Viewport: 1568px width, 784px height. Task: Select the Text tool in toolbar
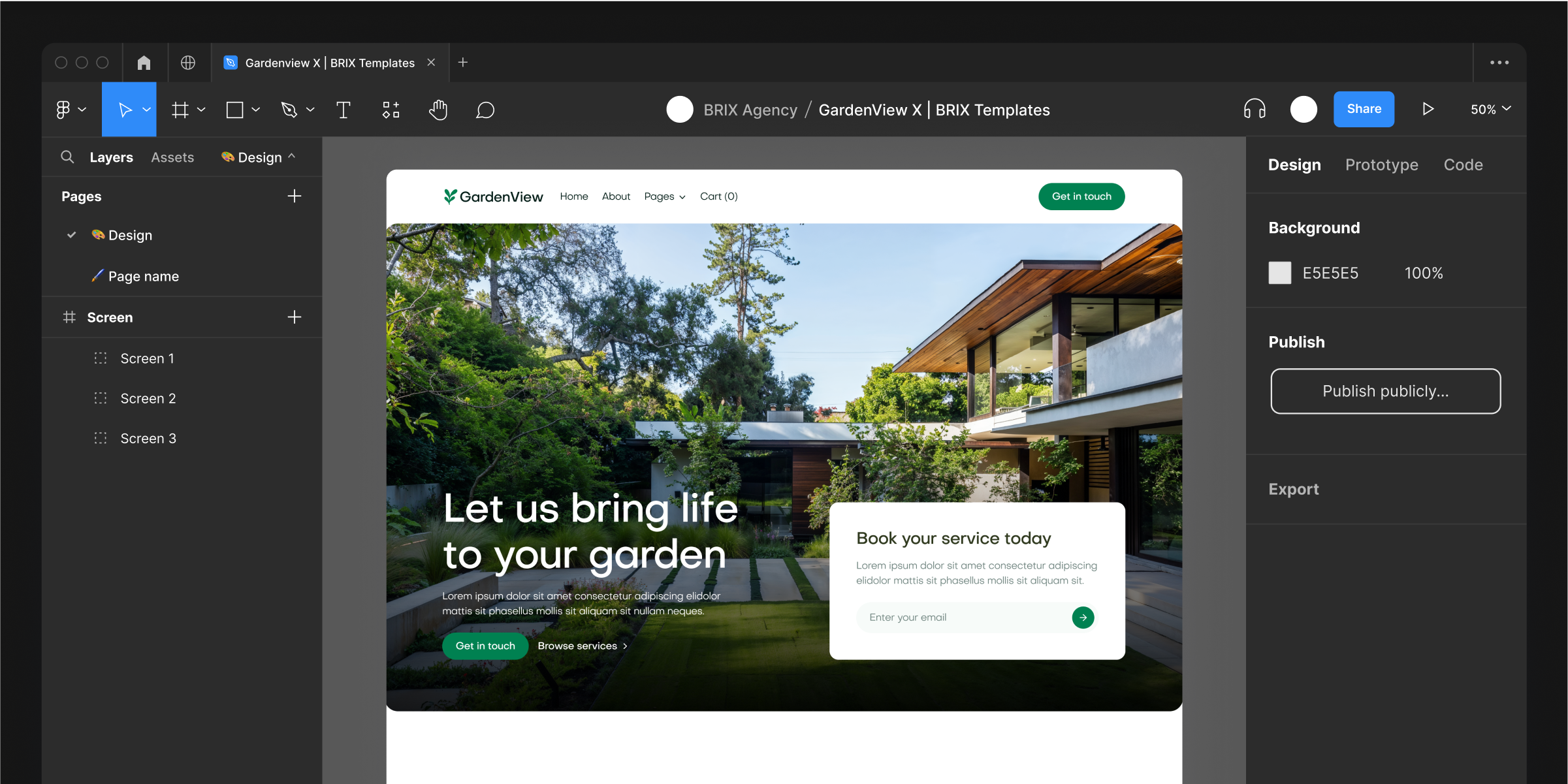coord(343,109)
